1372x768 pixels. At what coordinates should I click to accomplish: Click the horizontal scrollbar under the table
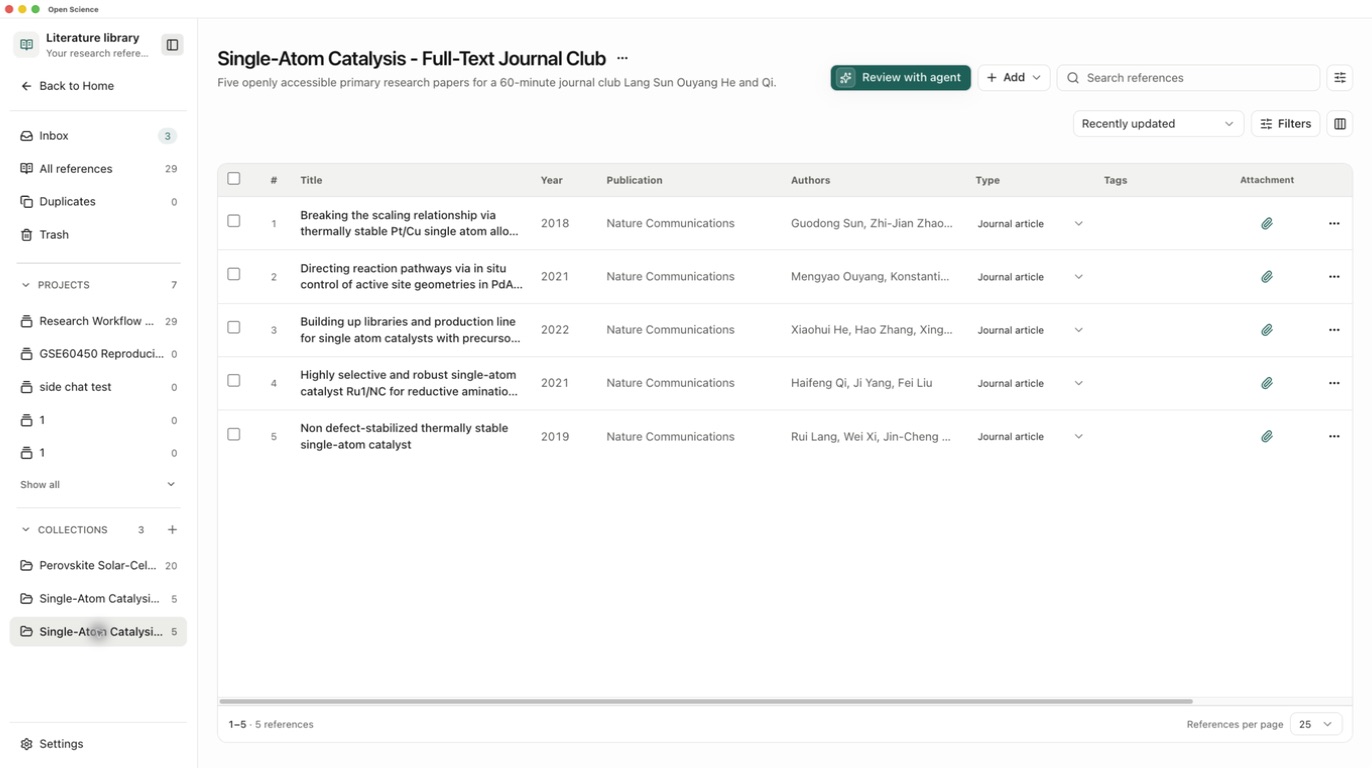point(706,701)
